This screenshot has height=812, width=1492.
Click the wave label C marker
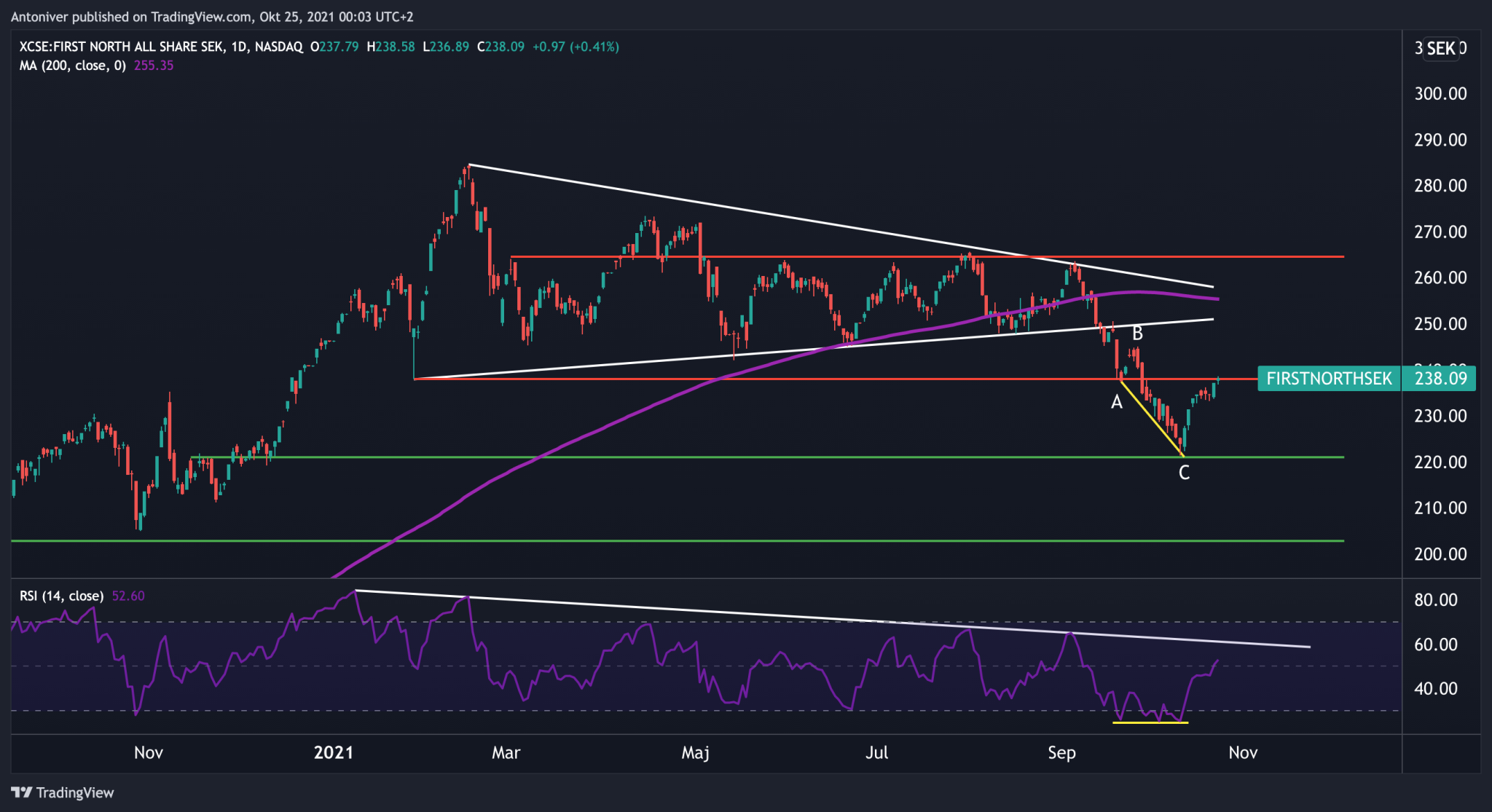point(1184,473)
